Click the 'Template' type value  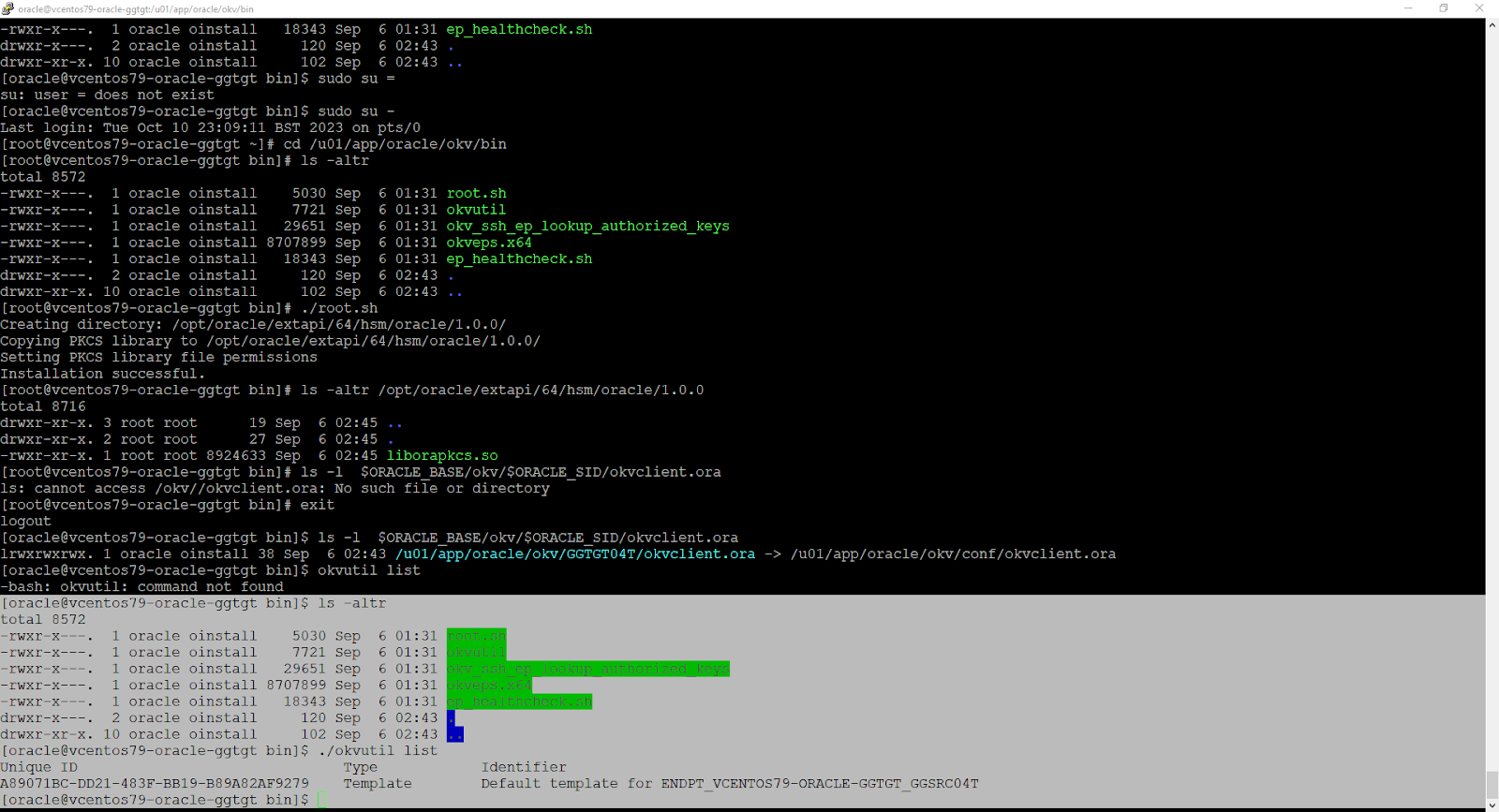pos(378,783)
